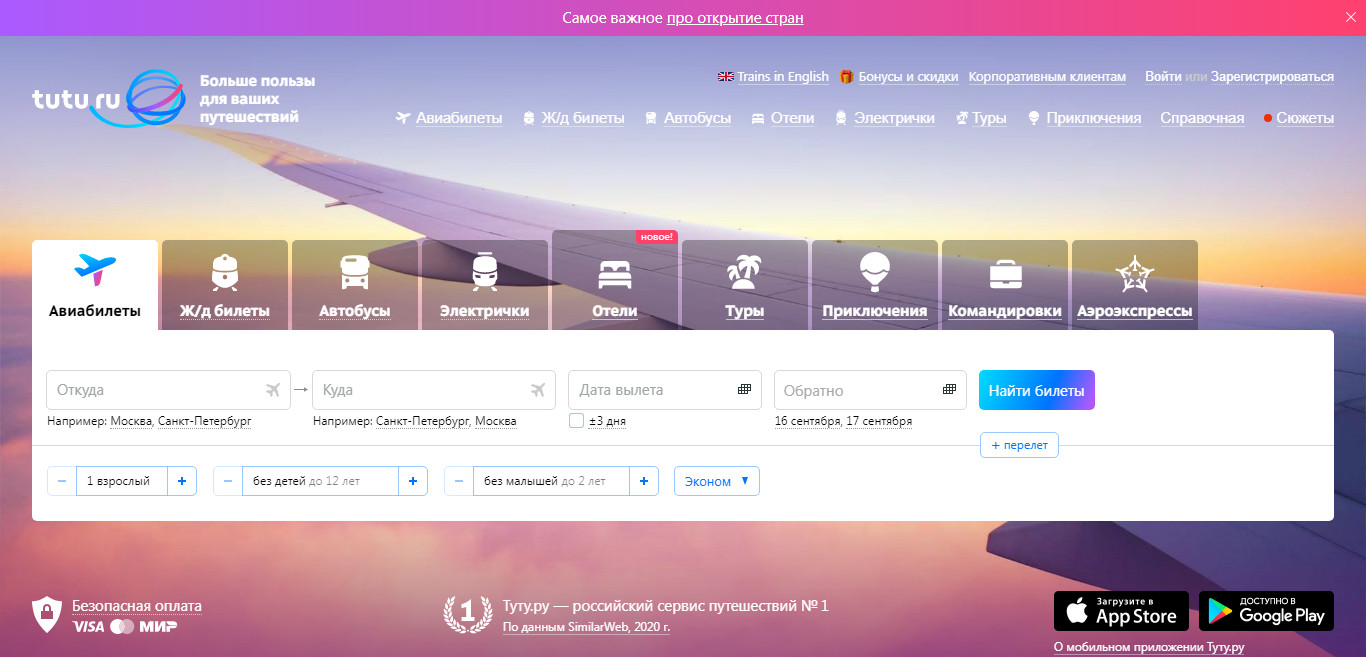The height and width of the screenshot is (657, 1366).
Task: Open Туры in top navigation menu
Action: pyautogui.click(x=989, y=118)
